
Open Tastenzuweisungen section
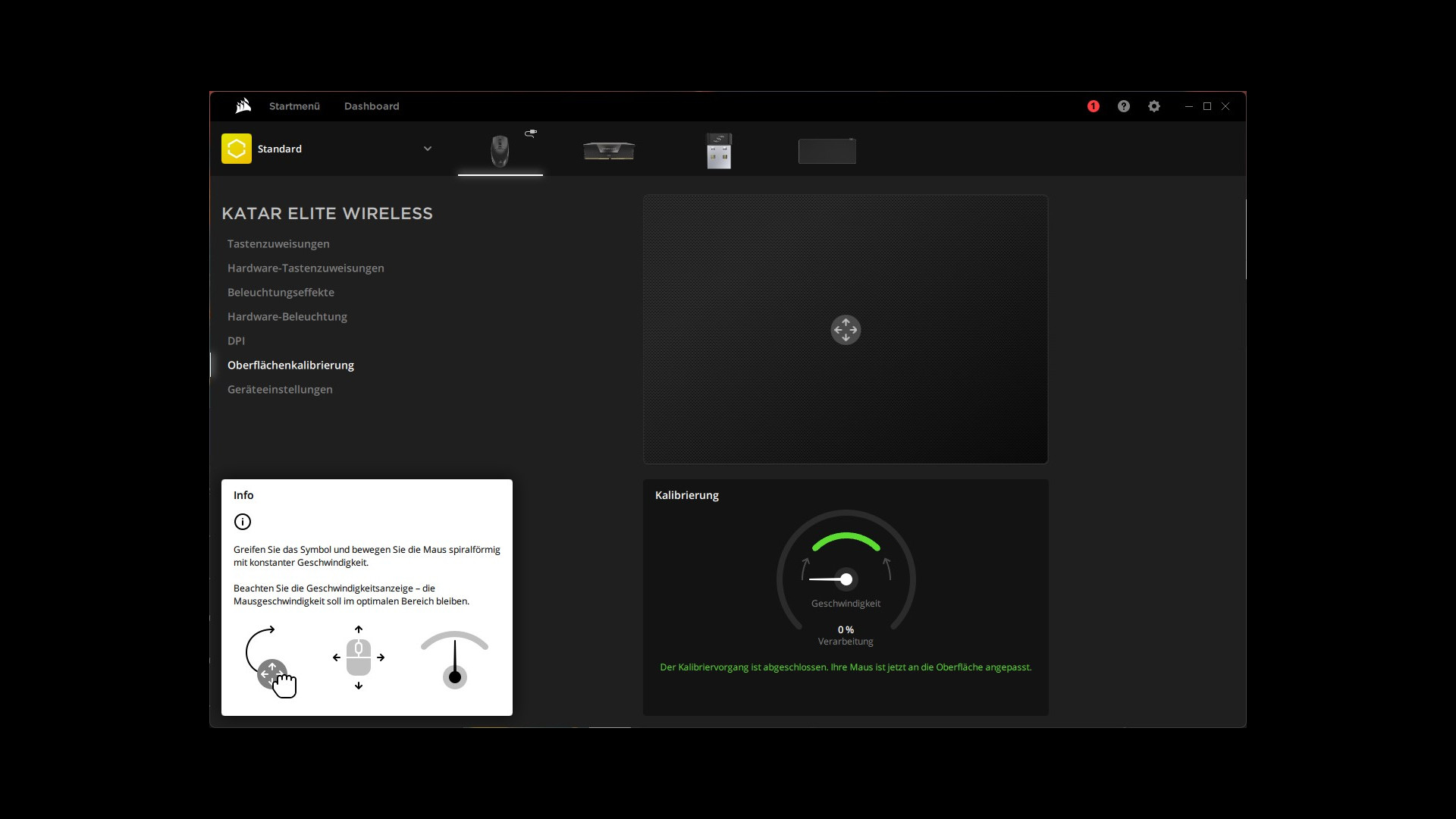[278, 243]
